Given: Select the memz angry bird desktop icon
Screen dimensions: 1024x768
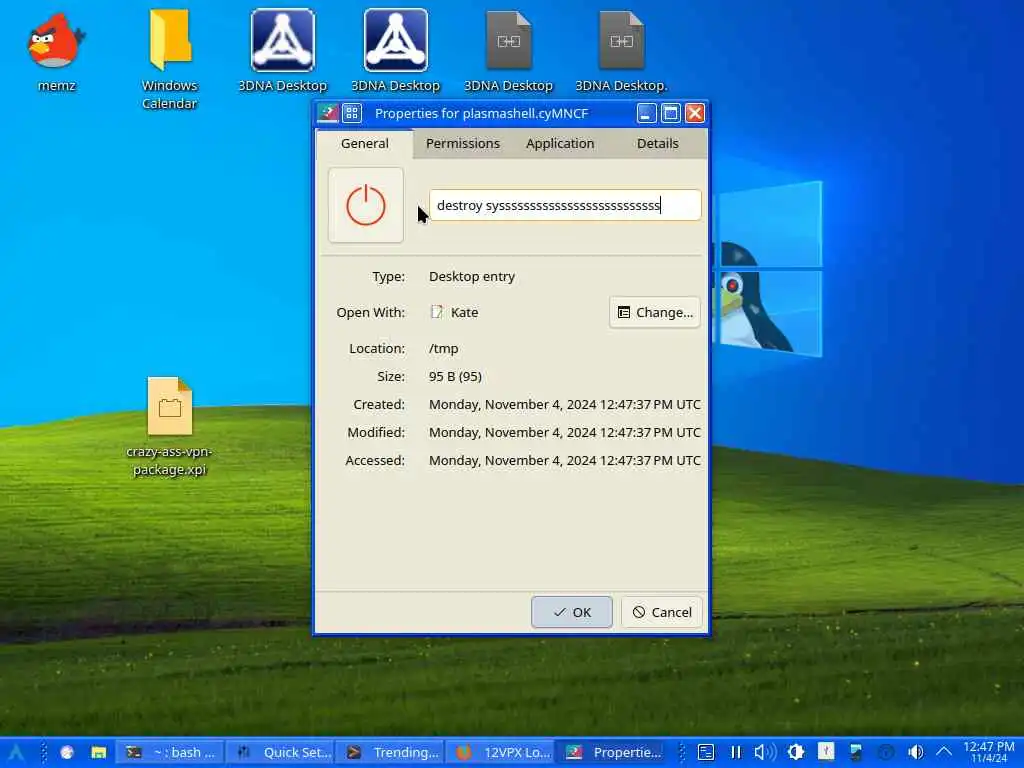Looking at the screenshot, I should [x=56, y=40].
